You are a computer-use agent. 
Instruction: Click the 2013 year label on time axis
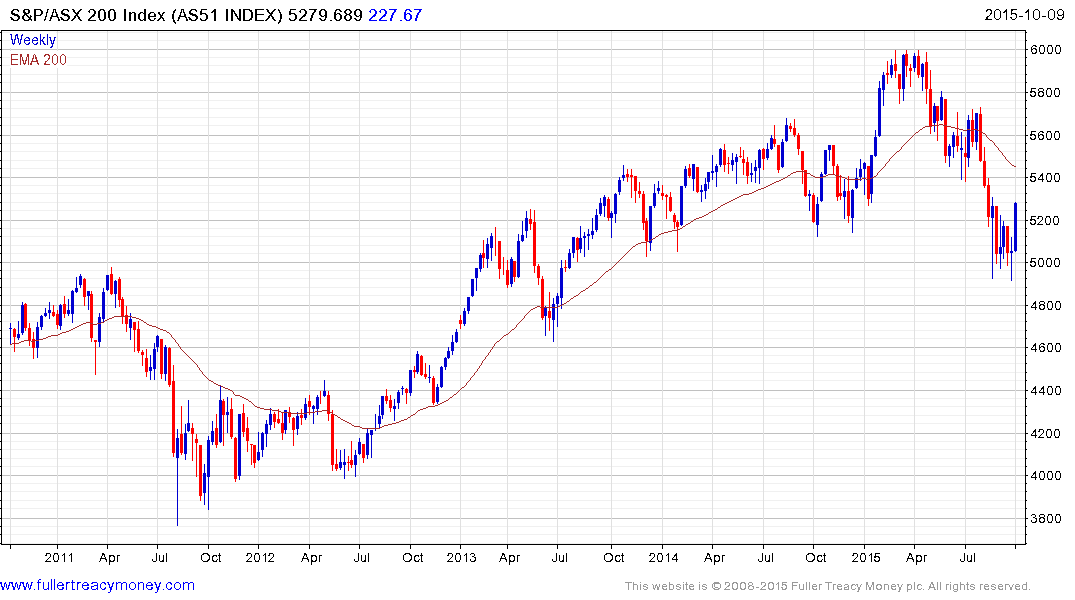point(461,557)
